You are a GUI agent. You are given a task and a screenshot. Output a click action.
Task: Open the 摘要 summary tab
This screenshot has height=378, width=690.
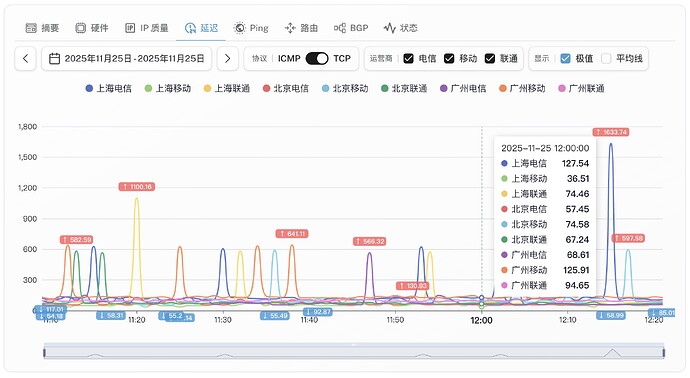point(42,28)
